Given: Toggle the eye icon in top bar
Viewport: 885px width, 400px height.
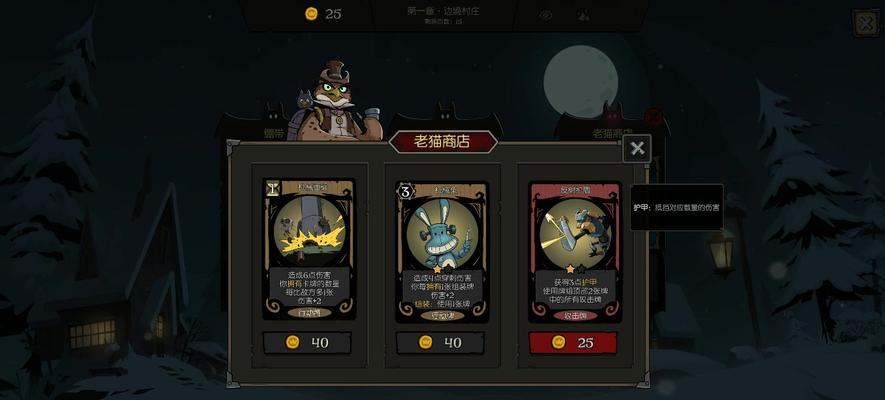Looking at the screenshot, I should pos(545,15).
